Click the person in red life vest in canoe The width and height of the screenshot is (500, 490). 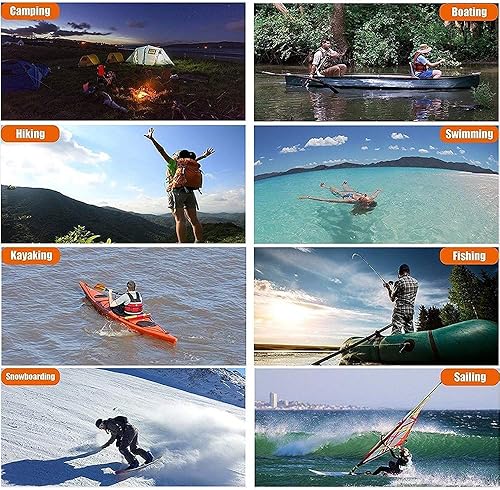(x=424, y=62)
